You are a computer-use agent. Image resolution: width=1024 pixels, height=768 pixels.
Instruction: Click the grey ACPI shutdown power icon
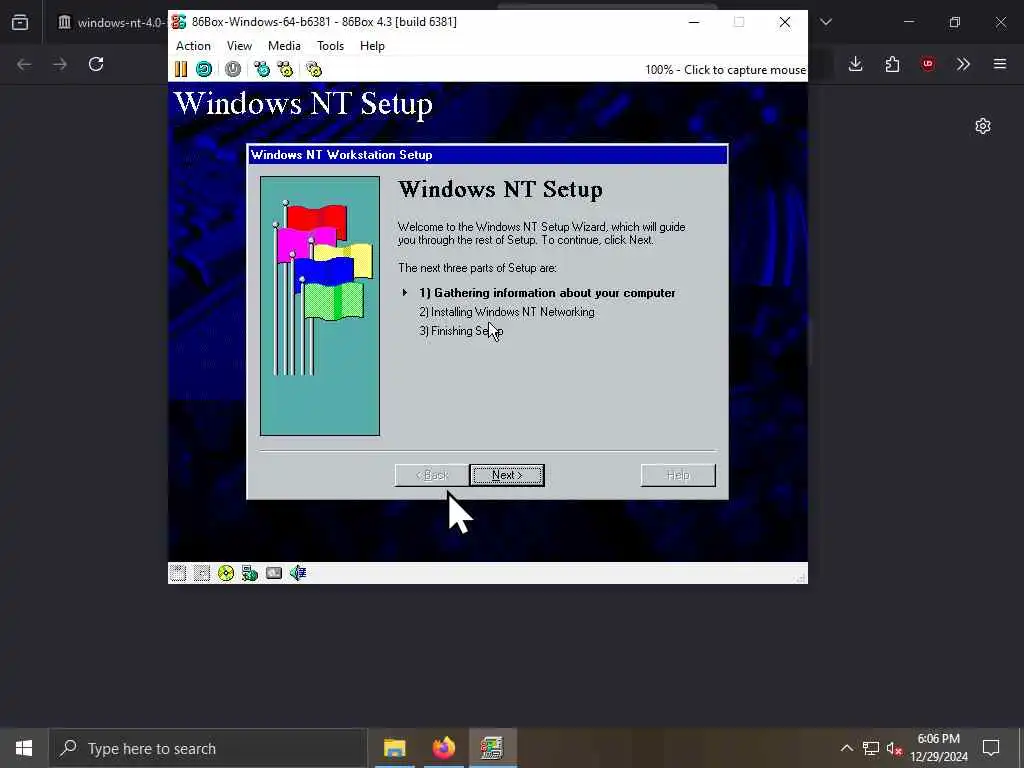tap(233, 69)
